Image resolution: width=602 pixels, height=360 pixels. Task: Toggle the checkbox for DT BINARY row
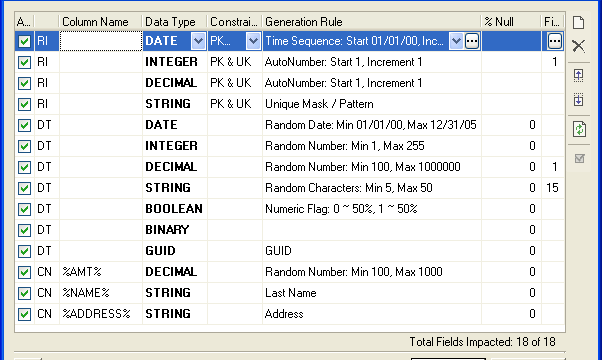click(x=25, y=230)
